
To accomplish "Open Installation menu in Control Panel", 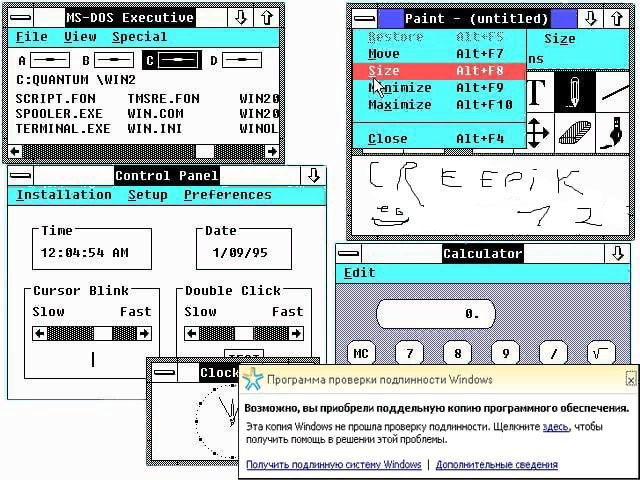I will coord(64,195).
